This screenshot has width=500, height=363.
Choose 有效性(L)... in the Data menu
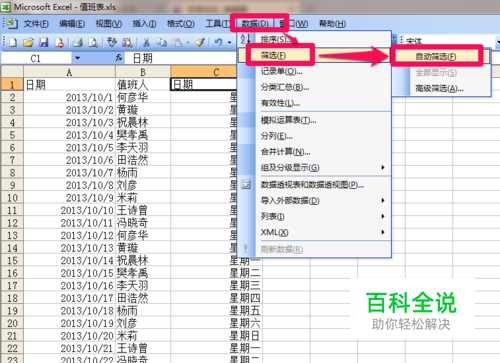[314, 103]
